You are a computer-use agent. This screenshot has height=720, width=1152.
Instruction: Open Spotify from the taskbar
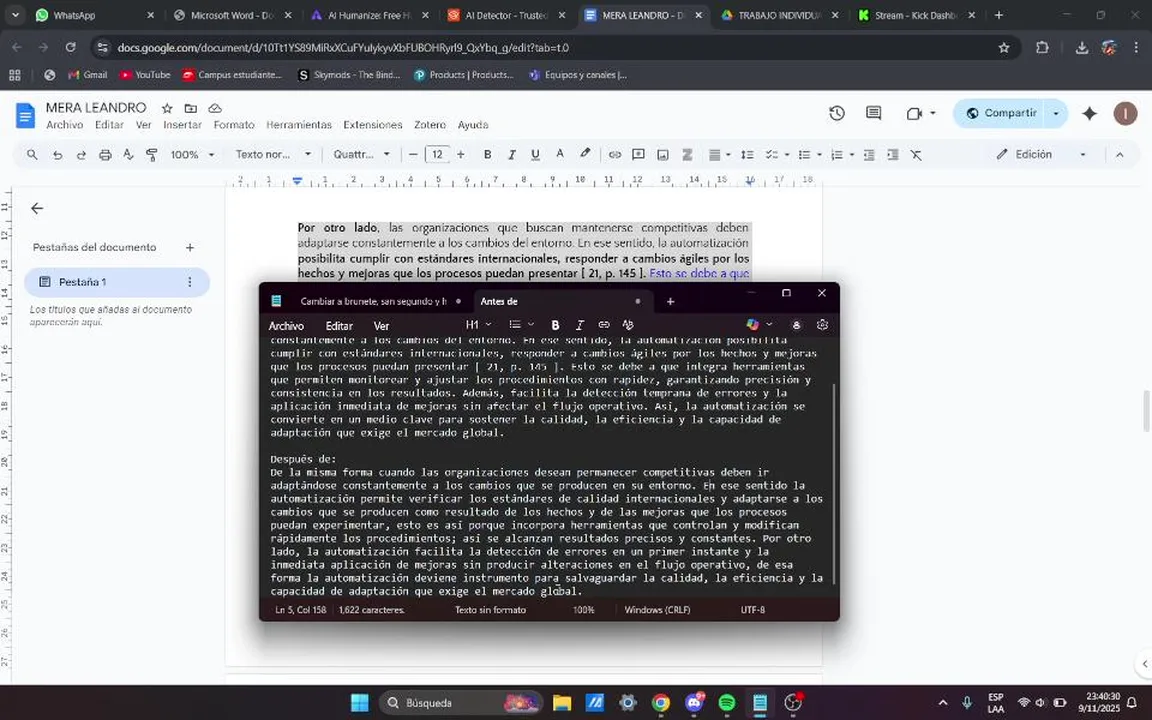click(x=727, y=703)
